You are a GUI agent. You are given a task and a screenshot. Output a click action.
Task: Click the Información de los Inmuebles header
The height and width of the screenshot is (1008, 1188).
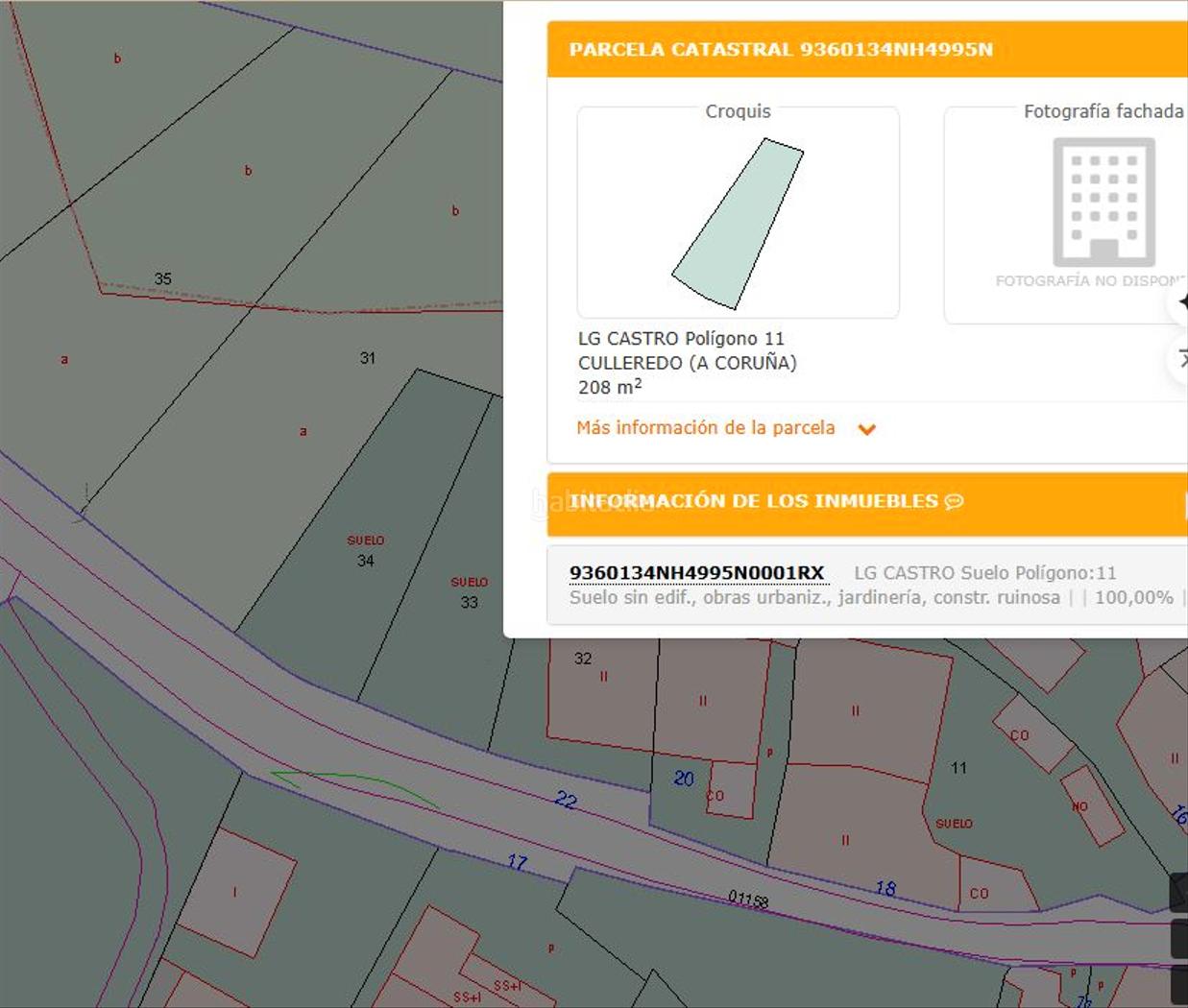coord(753,502)
